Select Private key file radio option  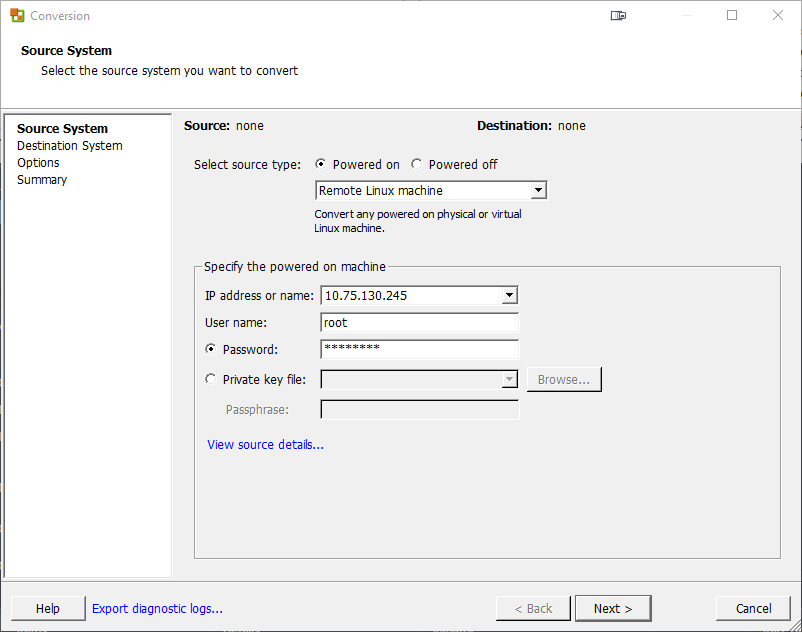[x=210, y=380]
